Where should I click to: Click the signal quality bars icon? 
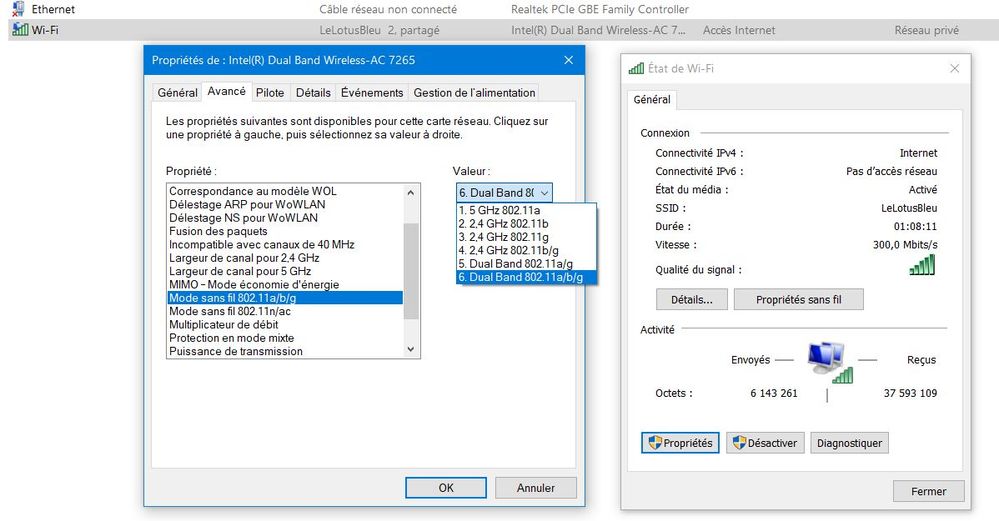(922, 265)
